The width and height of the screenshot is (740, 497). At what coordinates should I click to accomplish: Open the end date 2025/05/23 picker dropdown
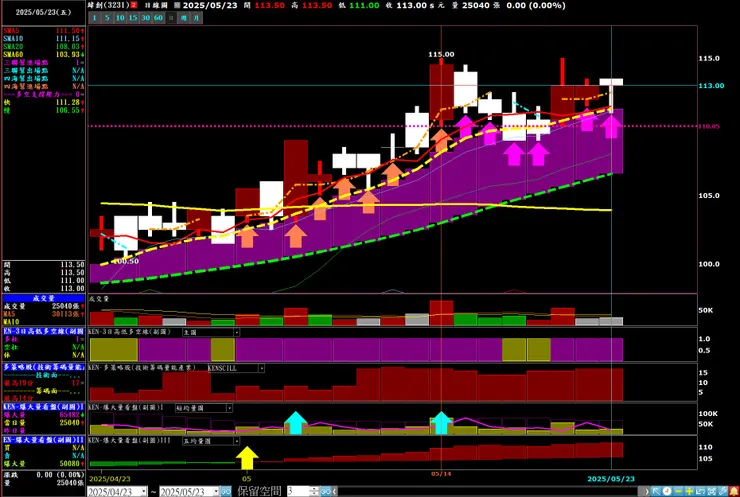coord(216,492)
